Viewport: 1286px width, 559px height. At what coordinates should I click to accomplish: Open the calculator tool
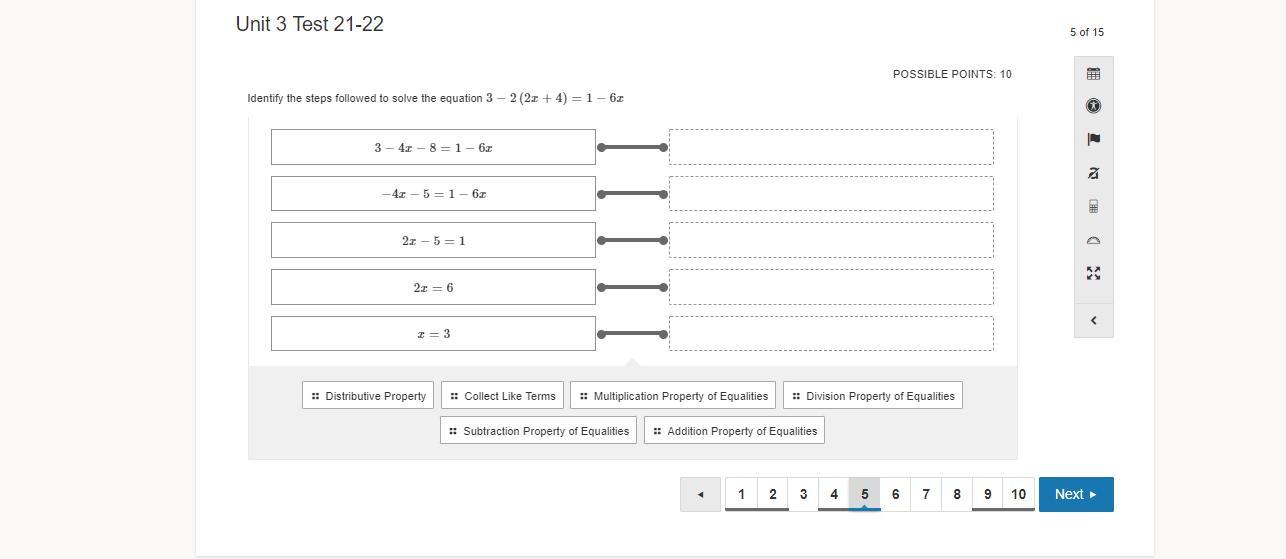coord(1093,207)
